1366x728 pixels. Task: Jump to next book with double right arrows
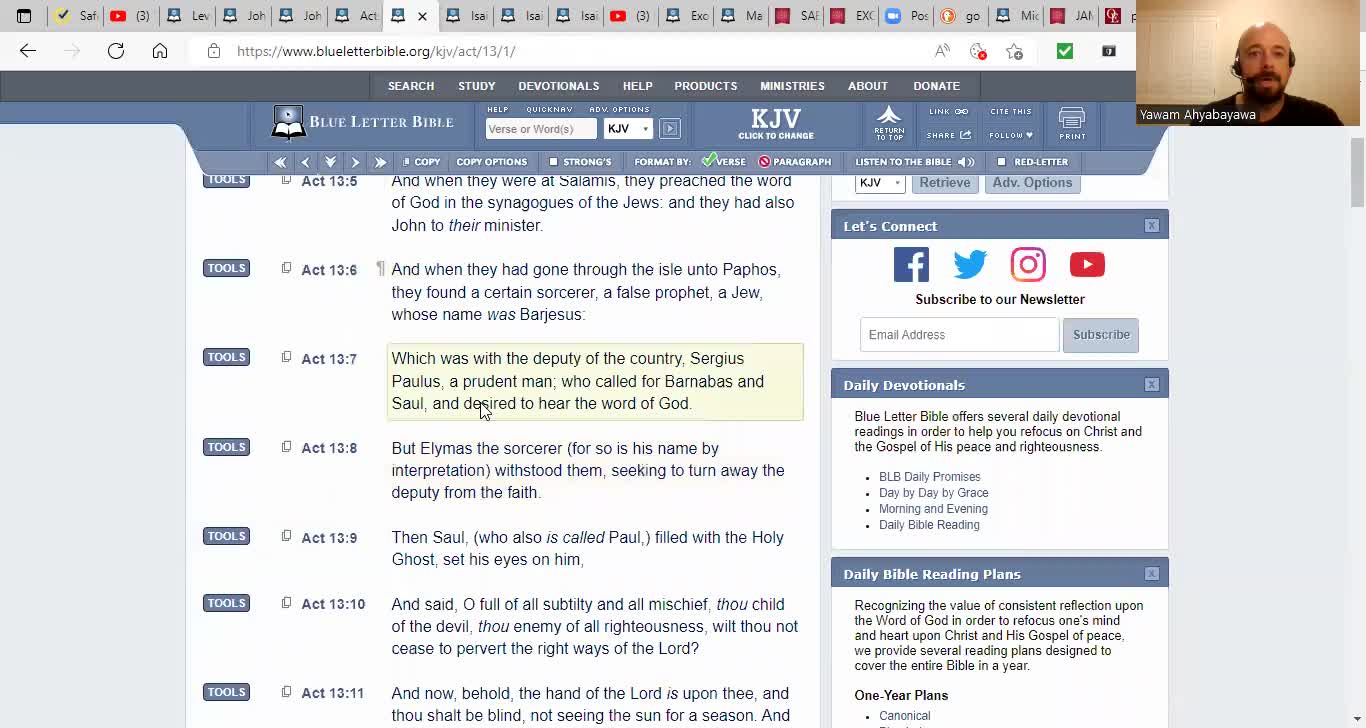click(380, 162)
